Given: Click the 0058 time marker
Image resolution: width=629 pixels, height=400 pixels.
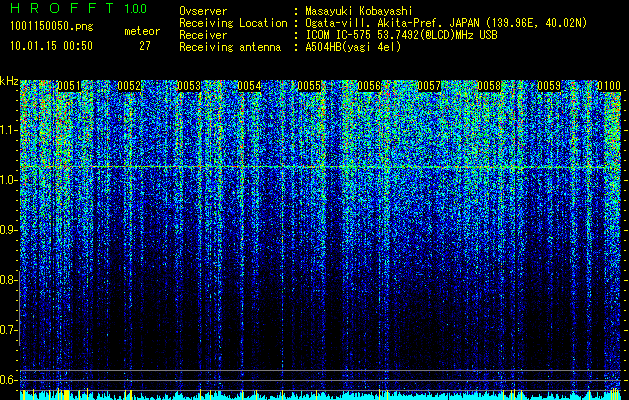Looking at the screenshot, I should point(489,86).
